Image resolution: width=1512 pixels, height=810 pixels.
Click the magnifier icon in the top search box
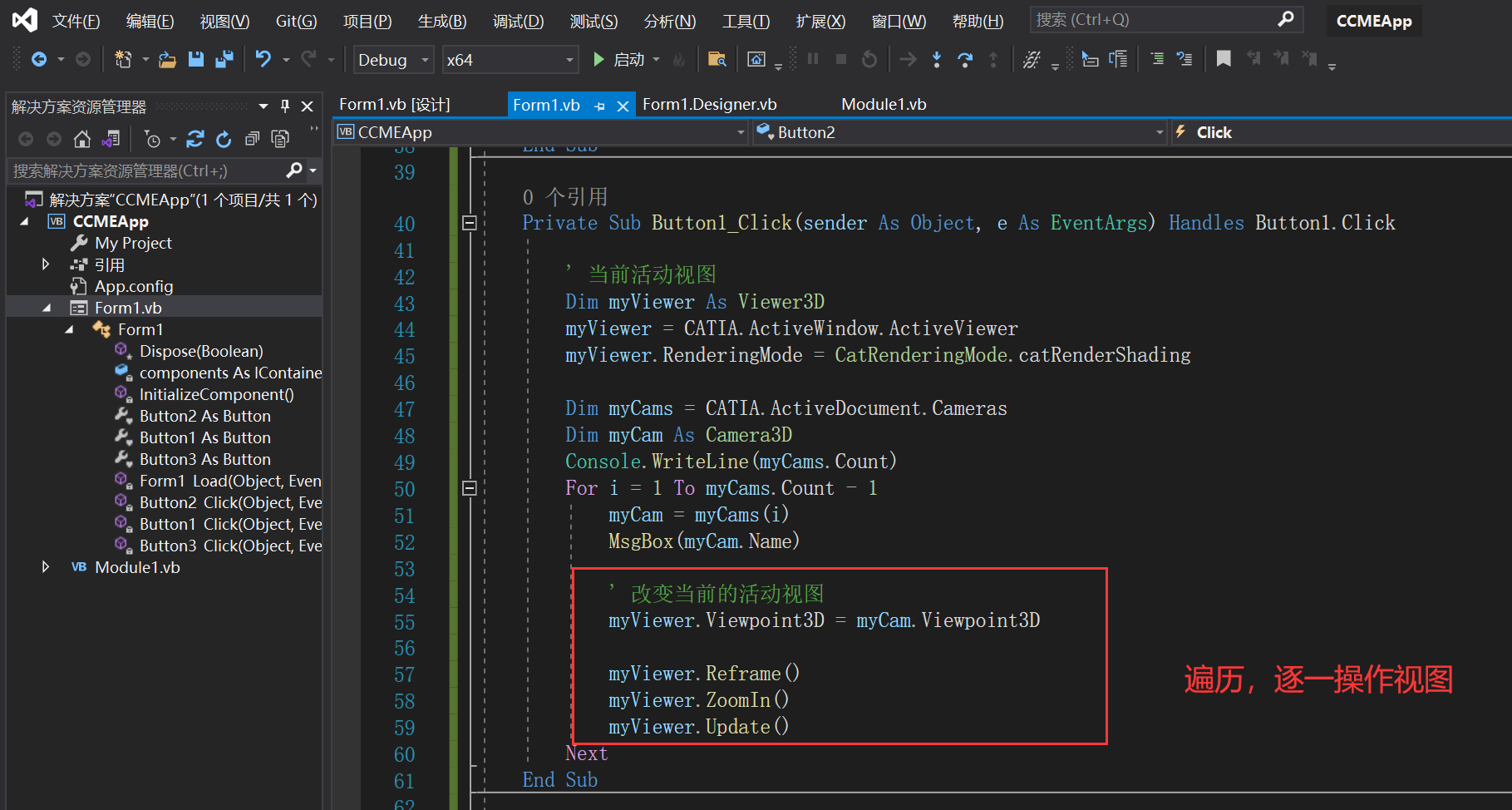[x=1286, y=19]
